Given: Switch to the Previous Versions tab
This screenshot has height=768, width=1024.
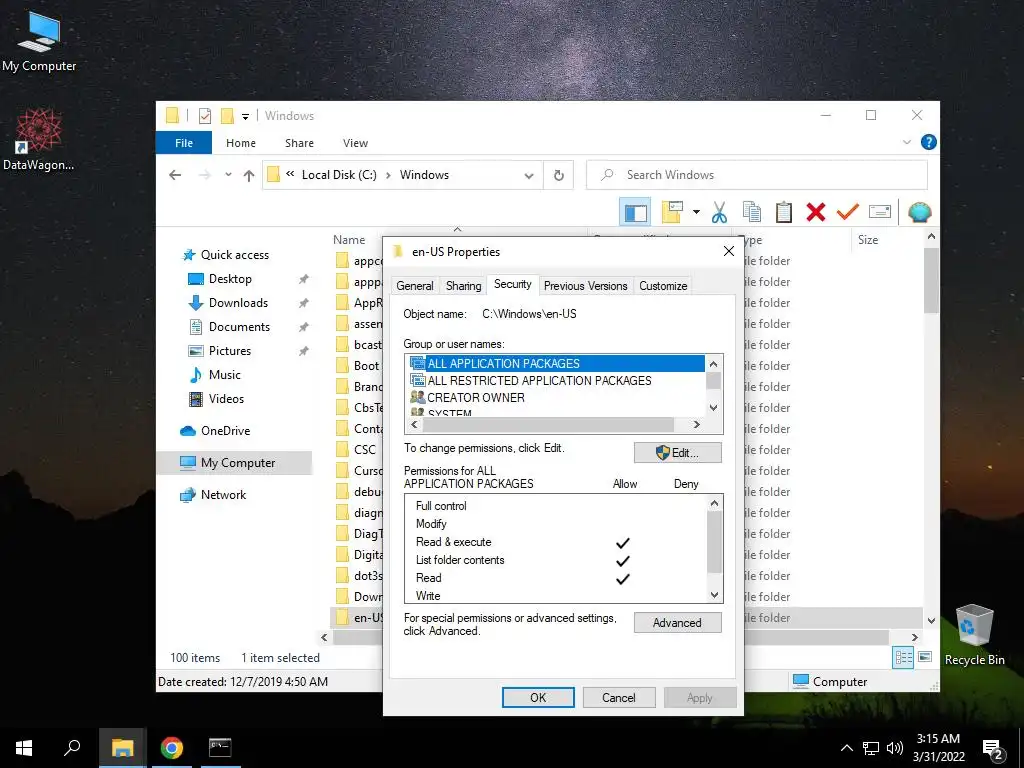Looking at the screenshot, I should click(x=586, y=285).
